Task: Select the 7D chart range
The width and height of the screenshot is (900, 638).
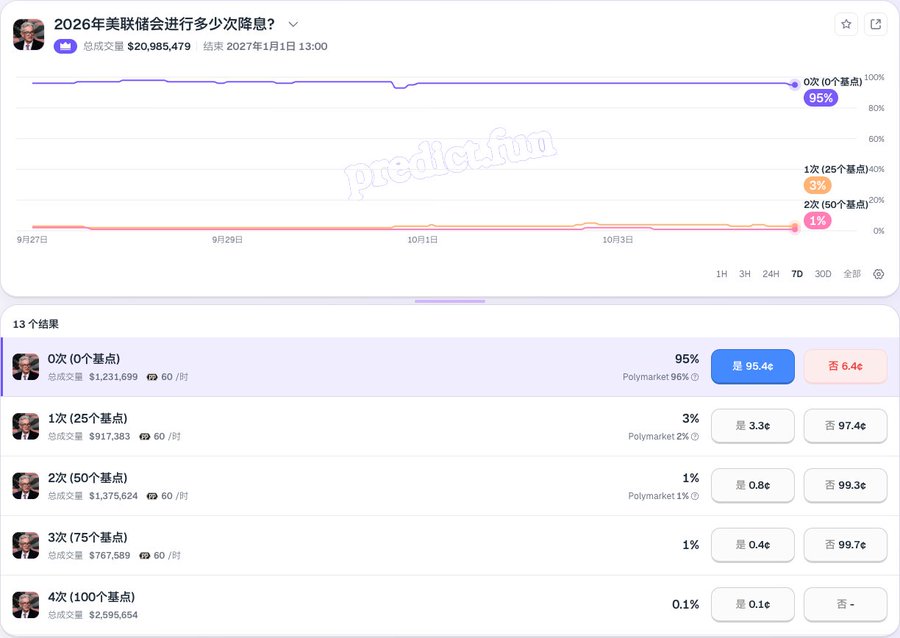Action: tap(797, 274)
